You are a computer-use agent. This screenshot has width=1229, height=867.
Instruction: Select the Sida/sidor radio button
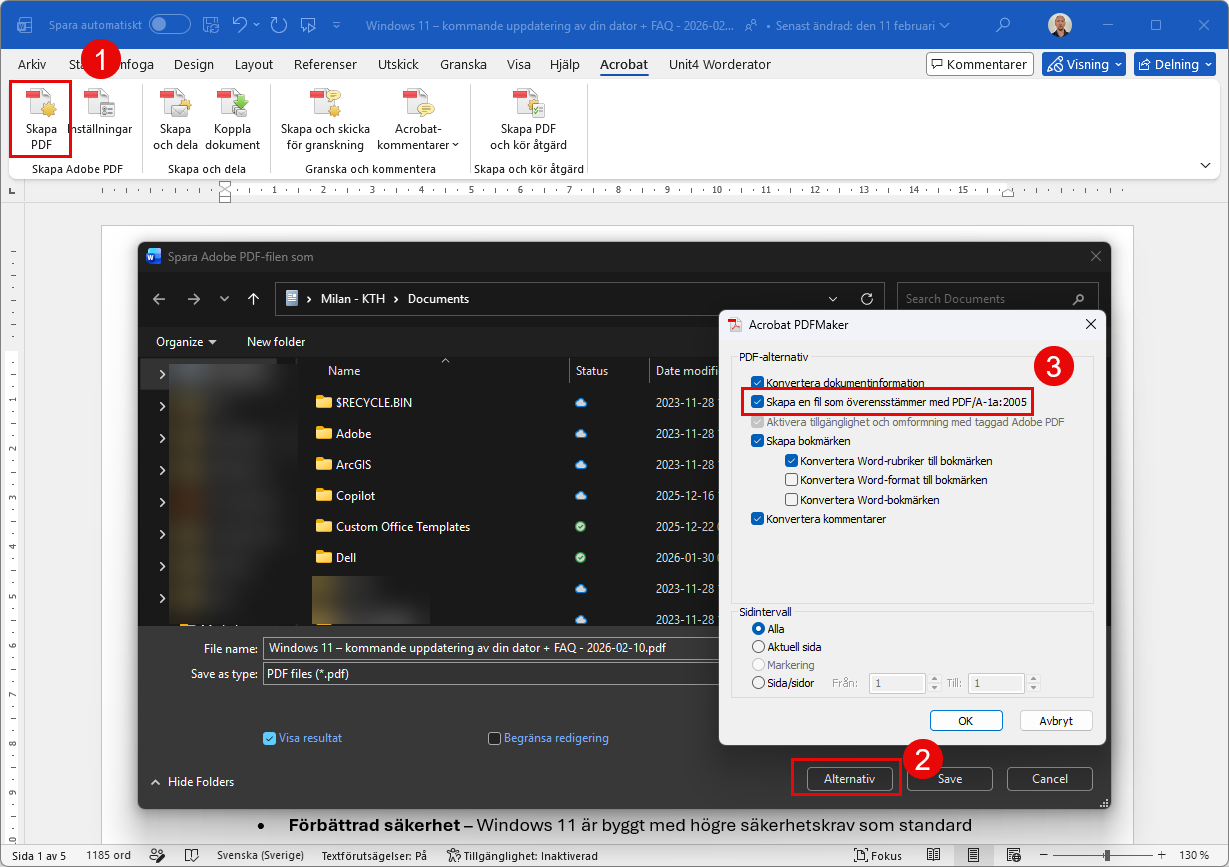(x=758, y=683)
